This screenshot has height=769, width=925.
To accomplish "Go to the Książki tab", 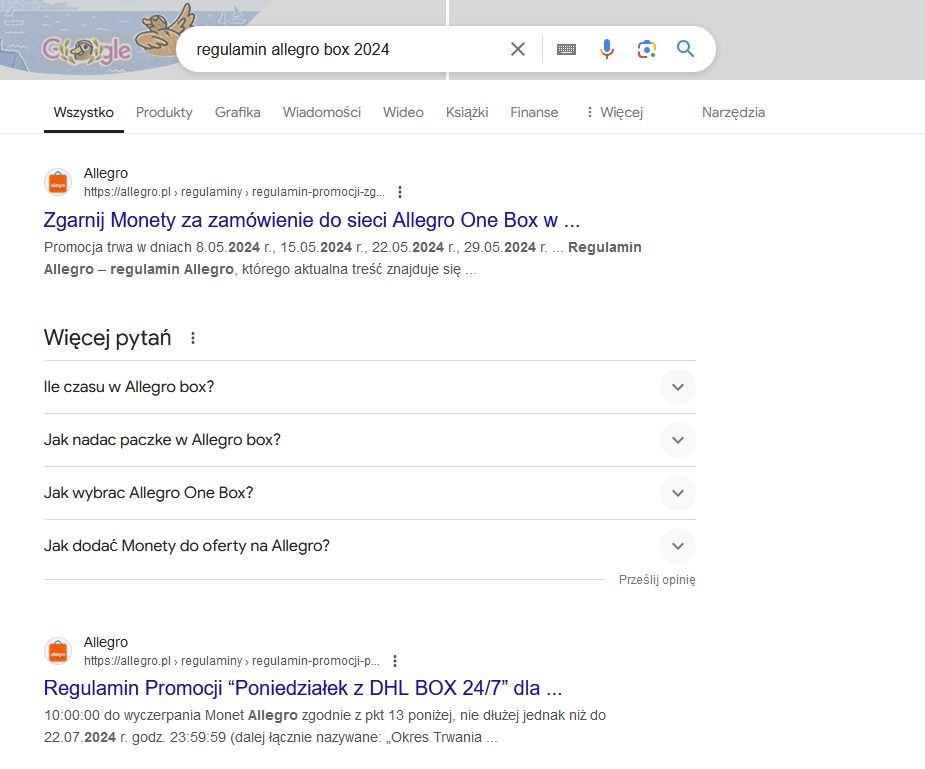I will [x=467, y=112].
